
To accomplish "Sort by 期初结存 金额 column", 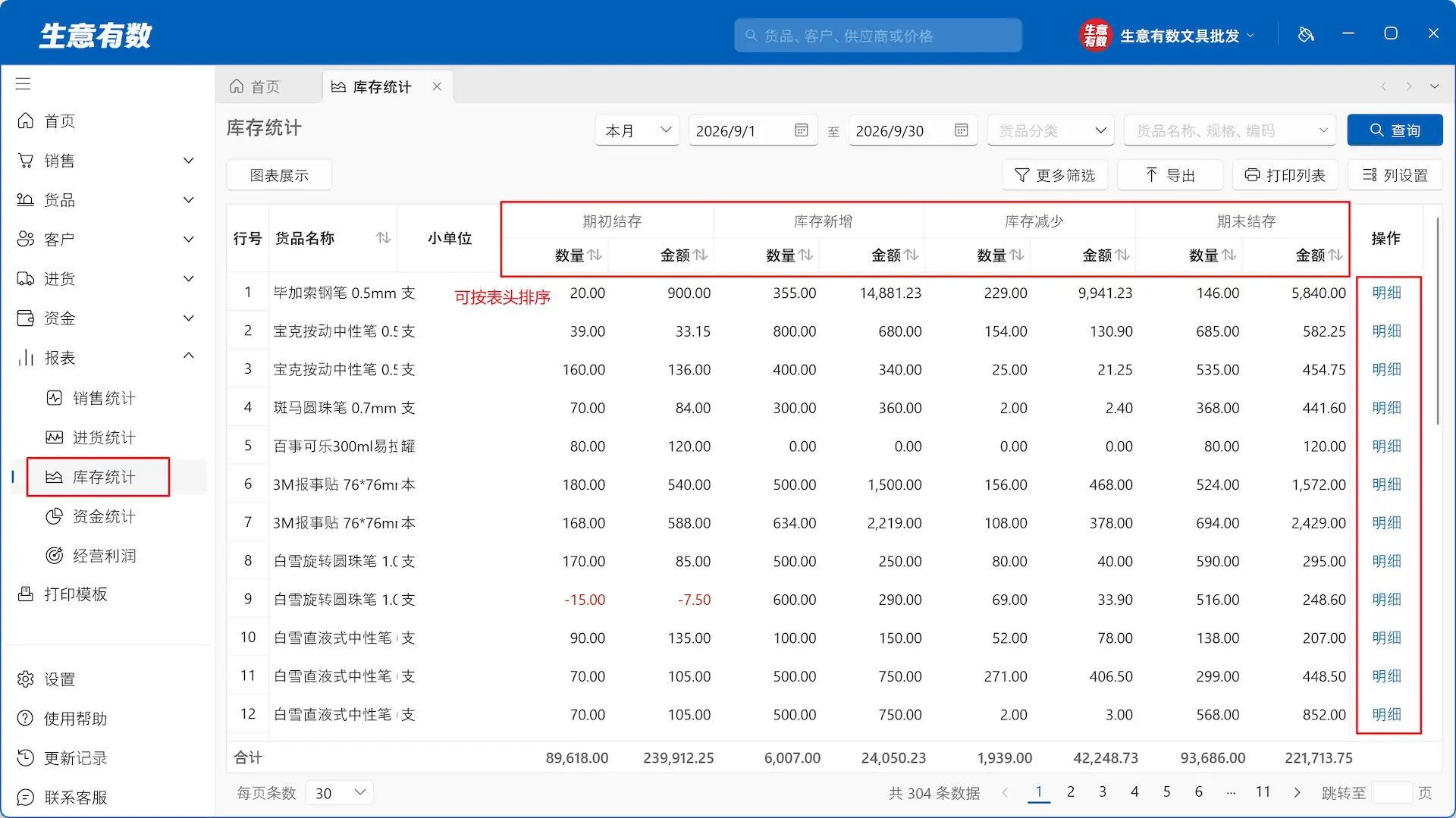I will coord(701,255).
